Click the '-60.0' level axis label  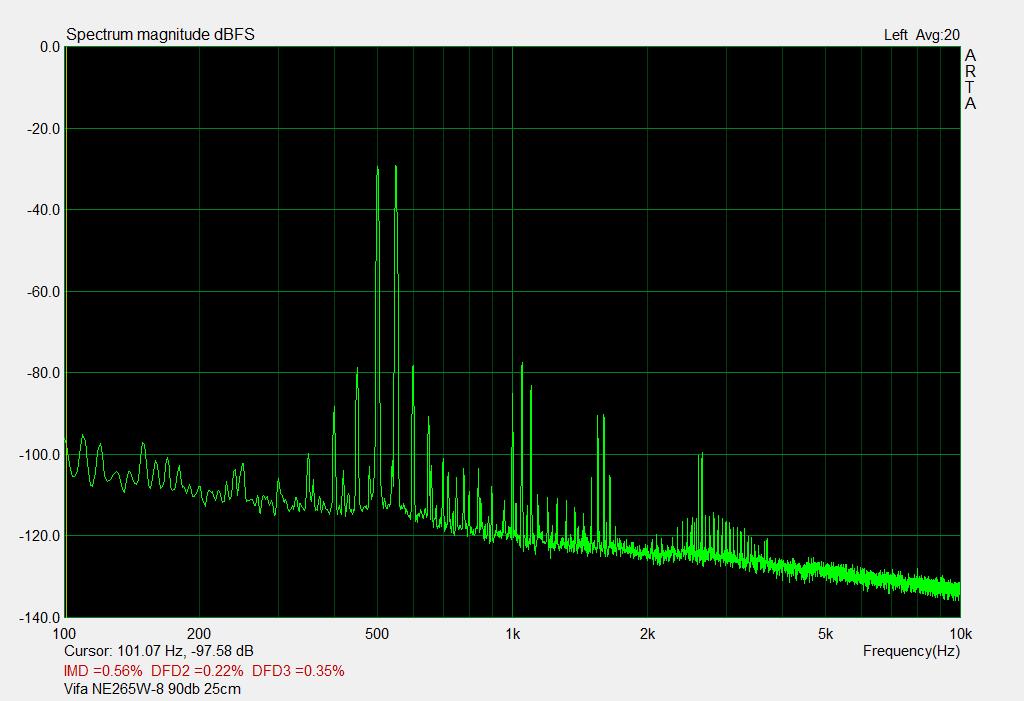42,291
